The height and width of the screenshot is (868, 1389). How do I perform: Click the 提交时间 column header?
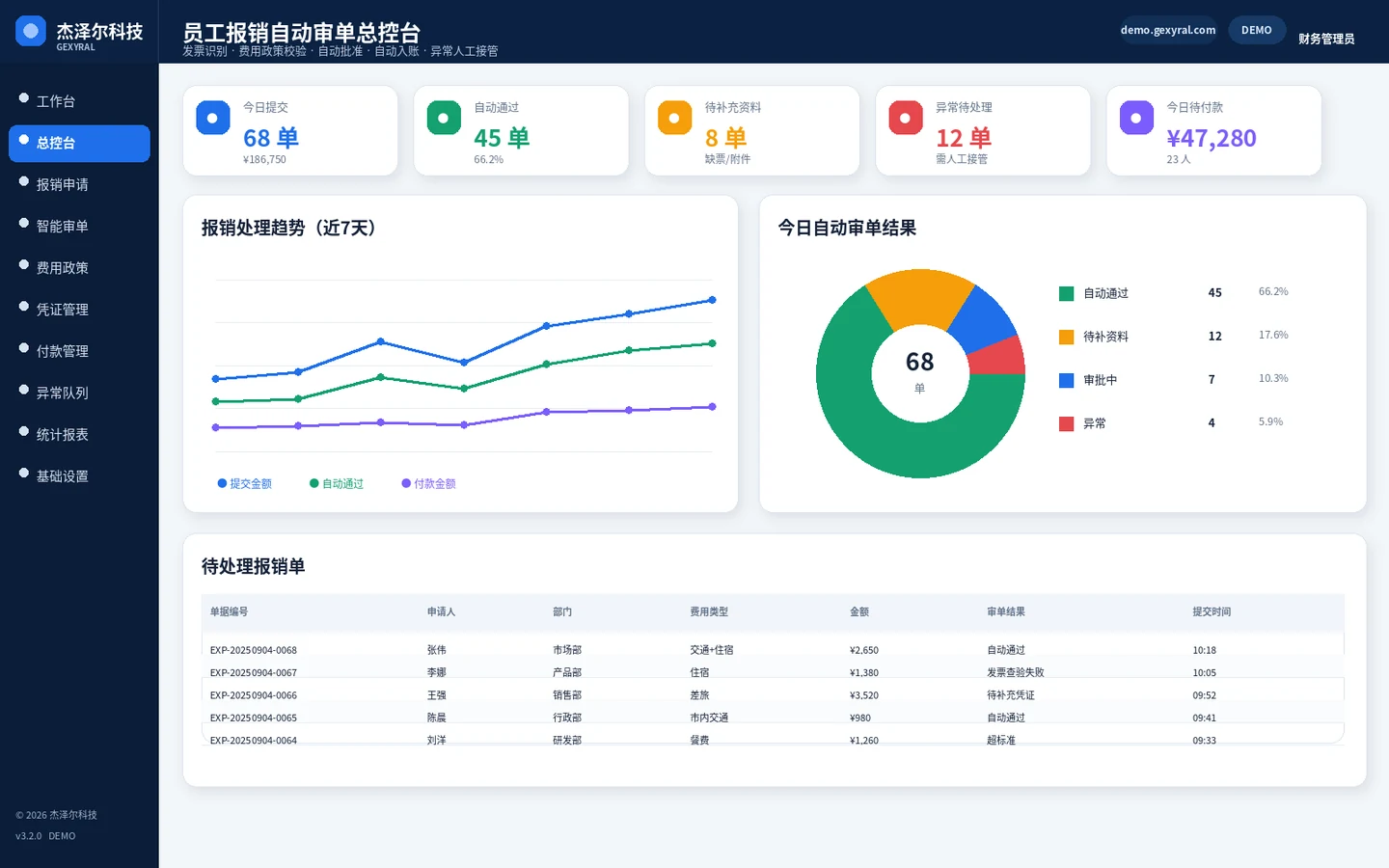click(1212, 611)
